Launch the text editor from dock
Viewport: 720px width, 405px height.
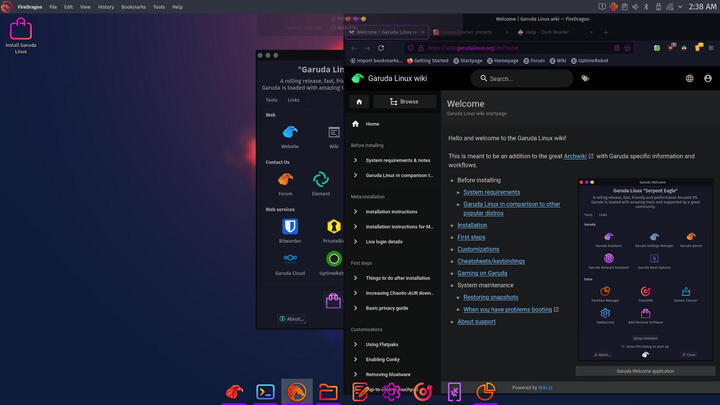360,392
